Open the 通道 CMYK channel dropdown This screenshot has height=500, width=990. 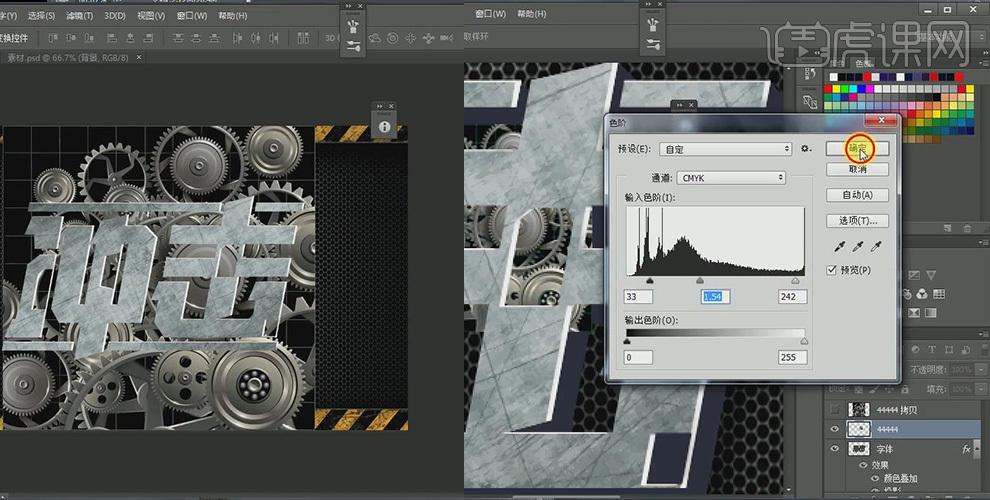point(731,178)
